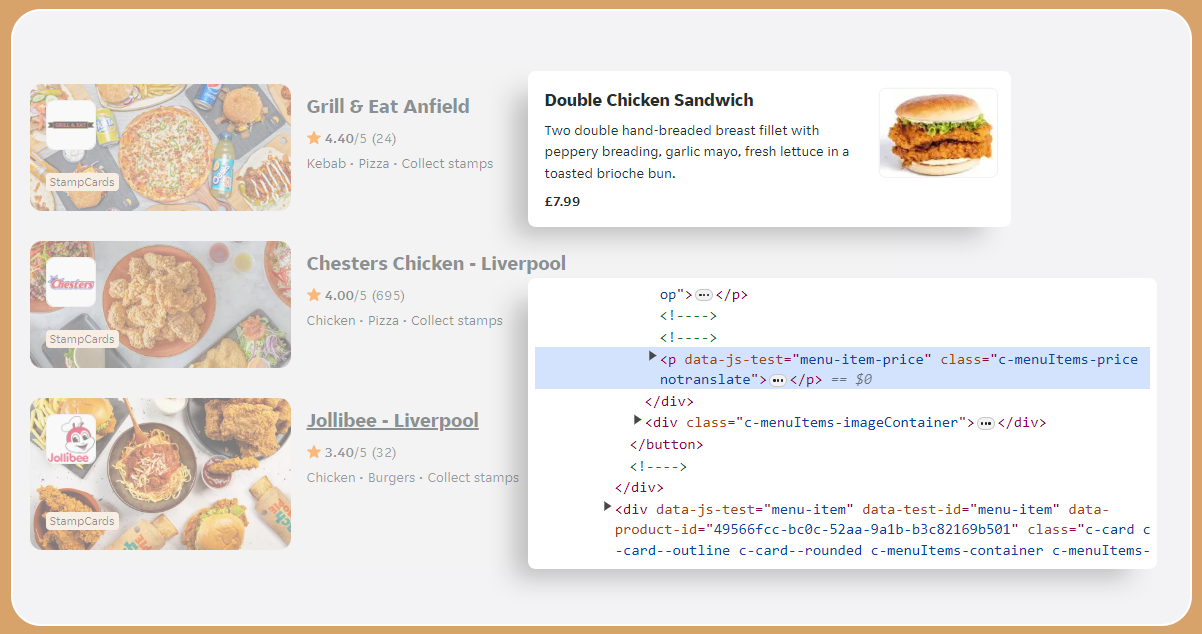Select the closing button tag line
The height and width of the screenshot is (634, 1202).
click(x=666, y=444)
